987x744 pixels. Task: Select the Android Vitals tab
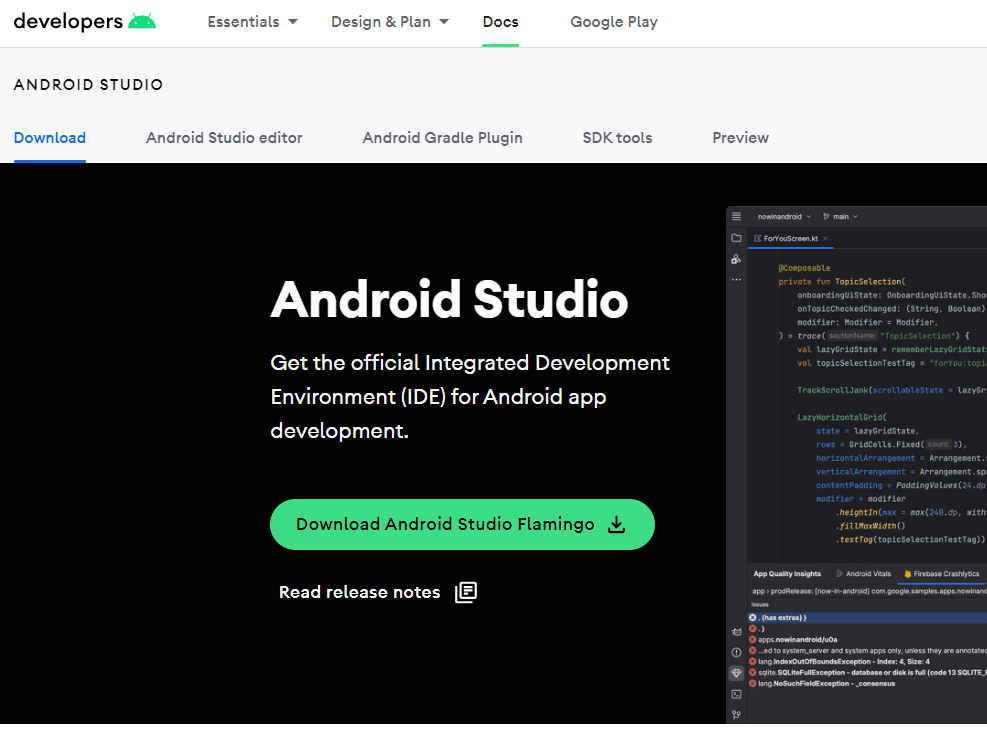pos(869,573)
